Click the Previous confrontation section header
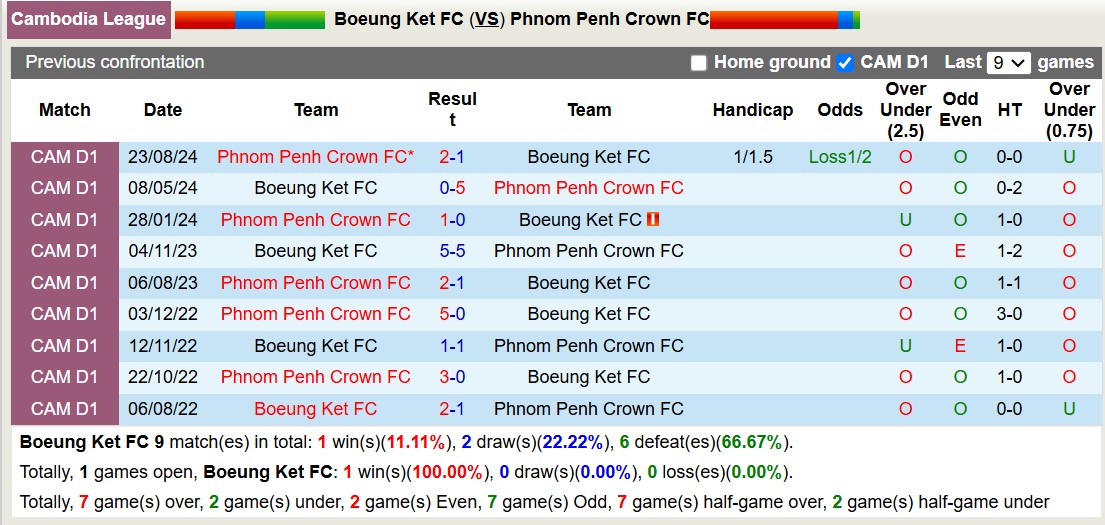 (115, 62)
